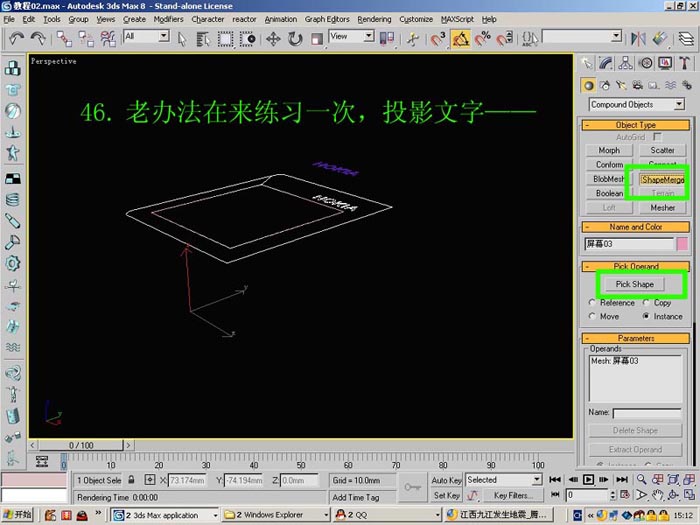Click the object color swatch
Screen dimensions: 700x525
[682, 244]
